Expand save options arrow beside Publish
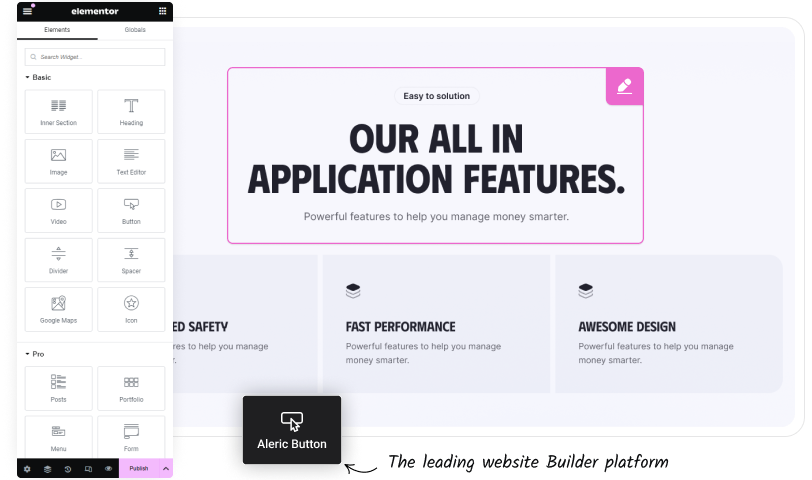Image resolution: width=812 pixels, height=480 pixels. 165,468
